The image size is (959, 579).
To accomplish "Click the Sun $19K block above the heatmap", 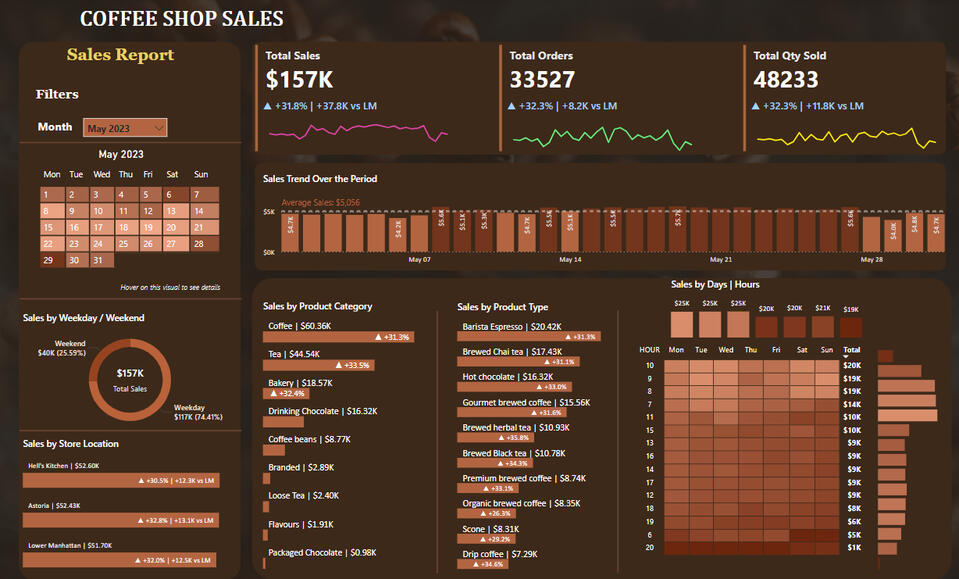I will click(851, 328).
